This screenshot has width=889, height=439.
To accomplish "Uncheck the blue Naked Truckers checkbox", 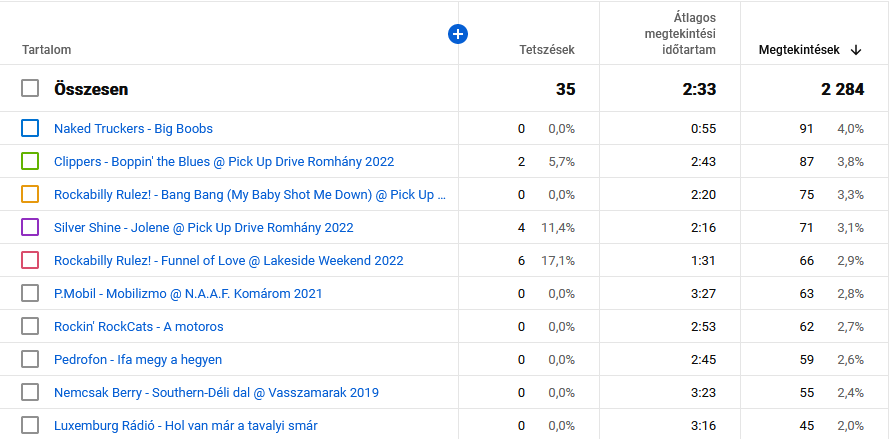I will pyautogui.click(x=30, y=128).
